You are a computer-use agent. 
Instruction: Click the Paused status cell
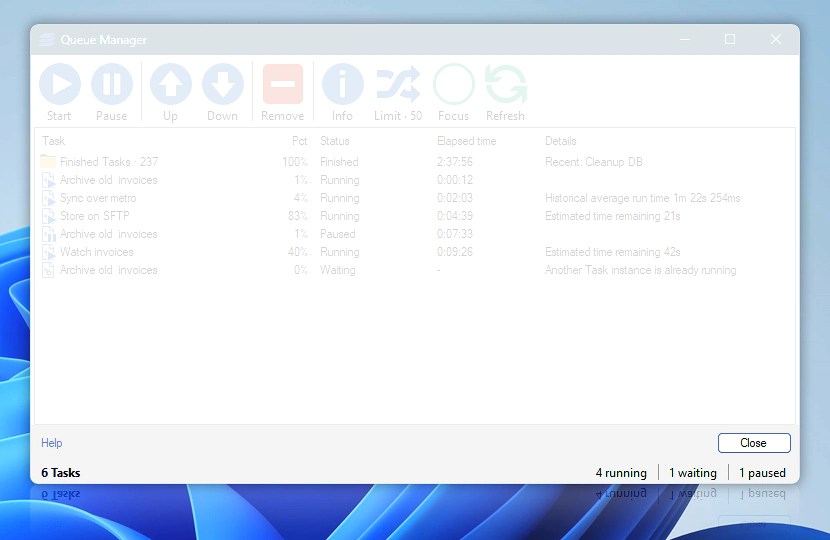338,234
